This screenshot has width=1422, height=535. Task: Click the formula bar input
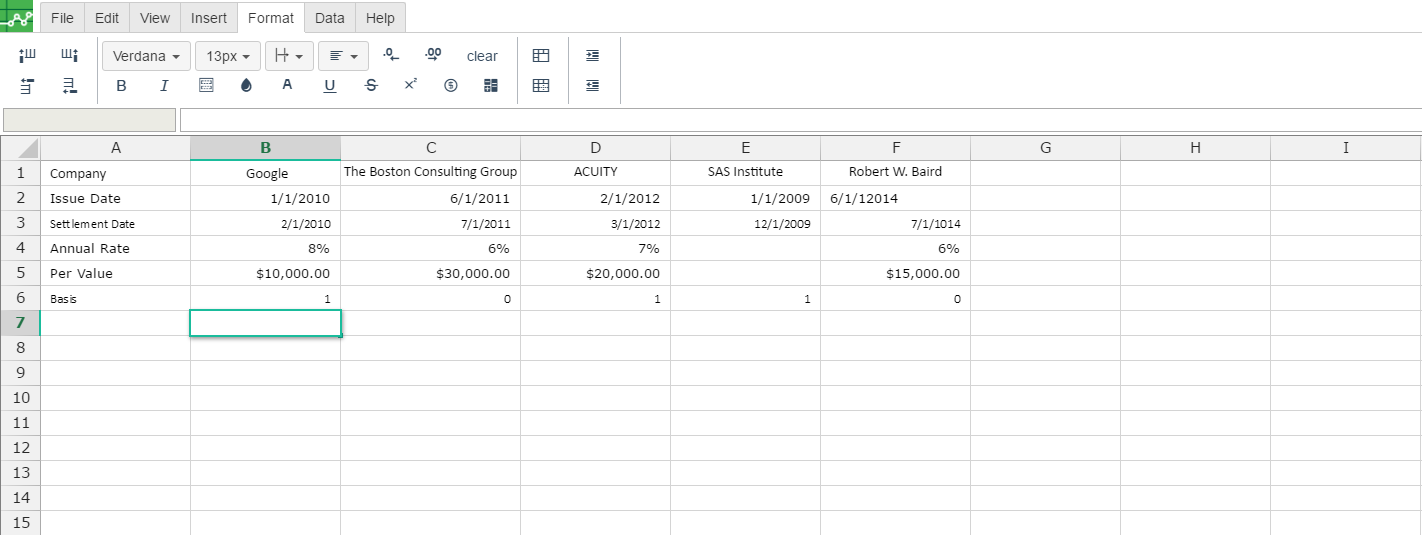[800, 120]
